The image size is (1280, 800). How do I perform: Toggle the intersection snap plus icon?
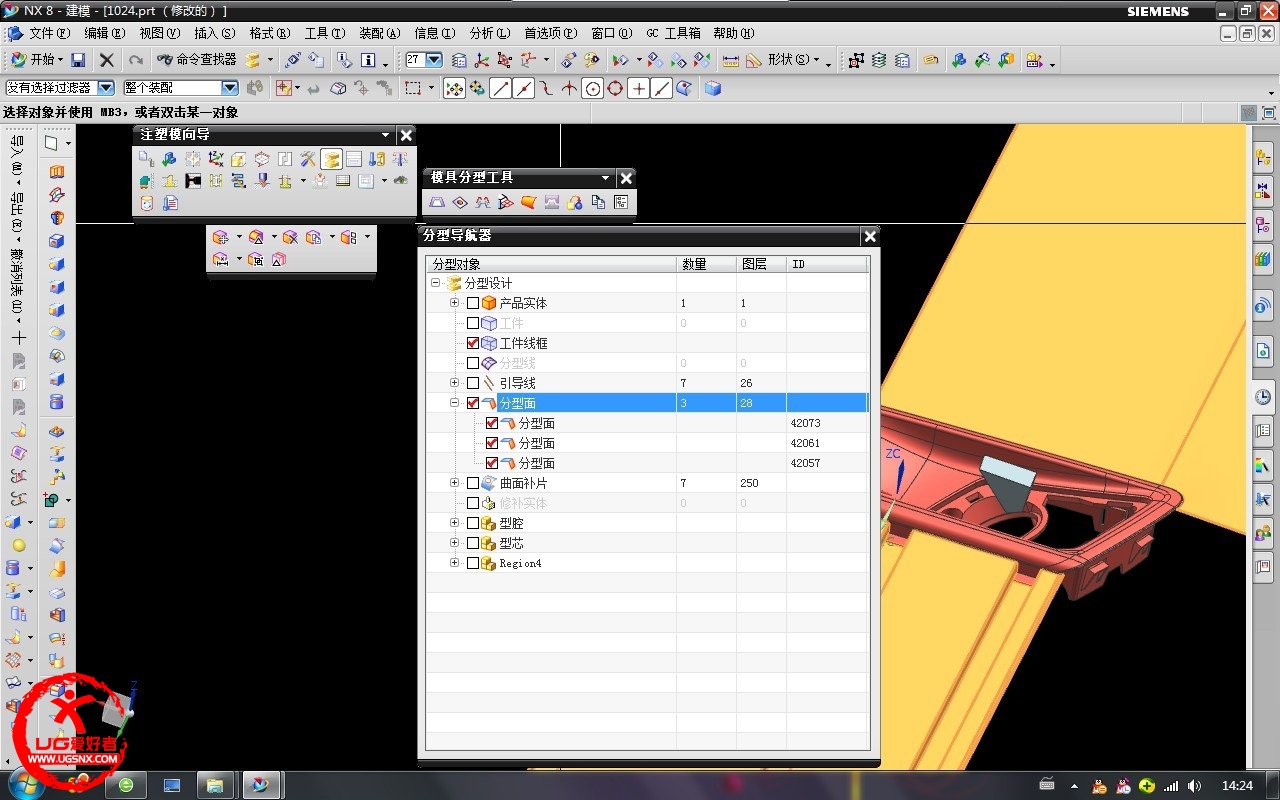point(639,88)
